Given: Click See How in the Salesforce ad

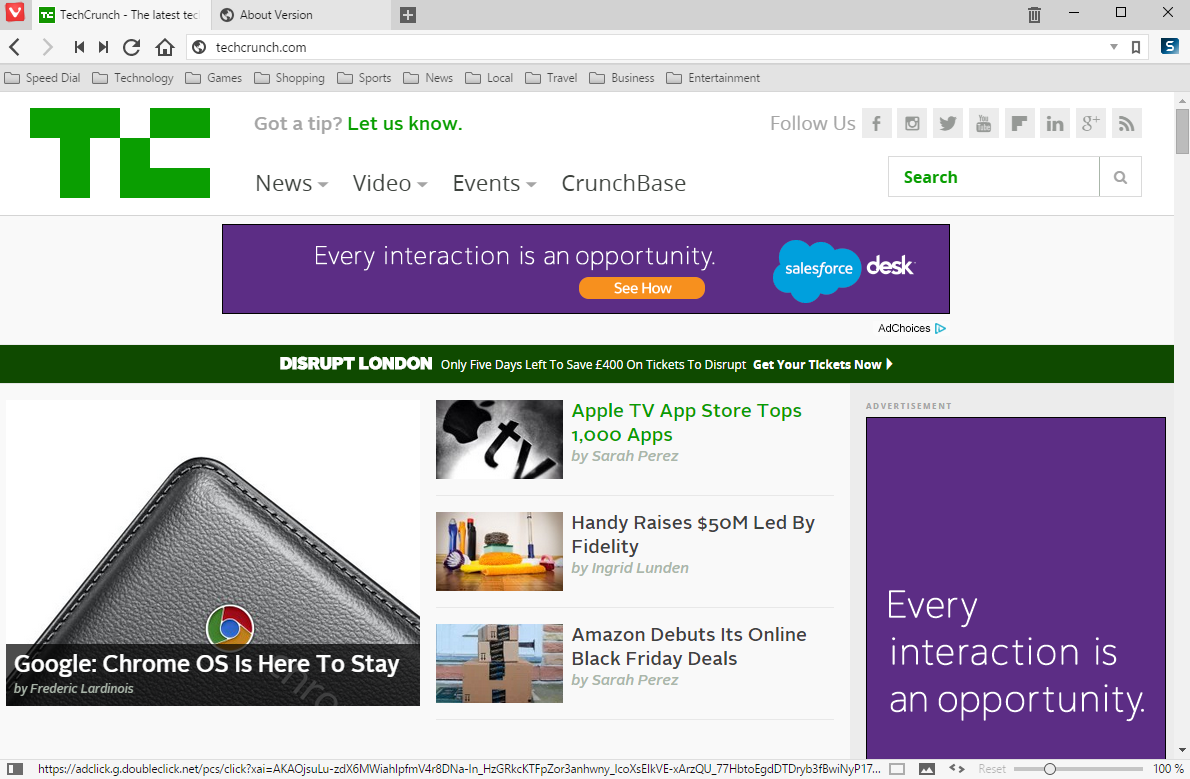Looking at the screenshot, I should point(642,288).
